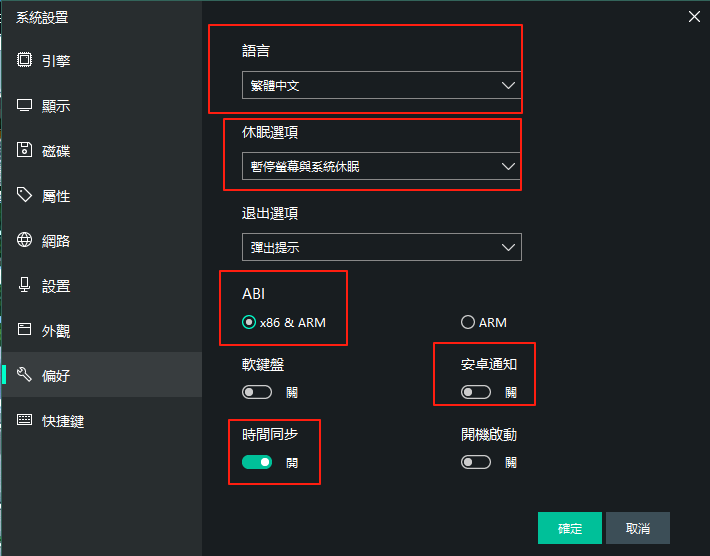Click the 偏好 wrench icon

coord(24,374)
